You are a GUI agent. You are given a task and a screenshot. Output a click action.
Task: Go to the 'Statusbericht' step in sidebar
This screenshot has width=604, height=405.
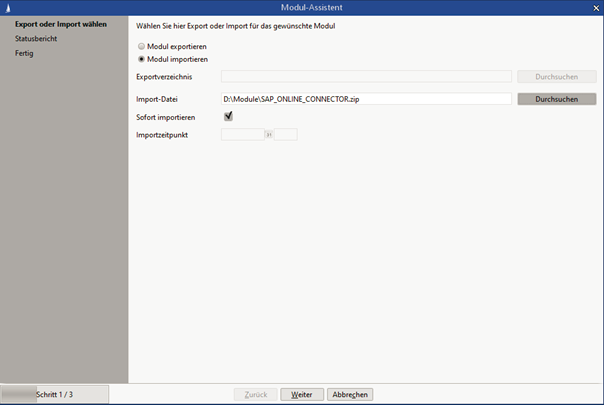36,38
